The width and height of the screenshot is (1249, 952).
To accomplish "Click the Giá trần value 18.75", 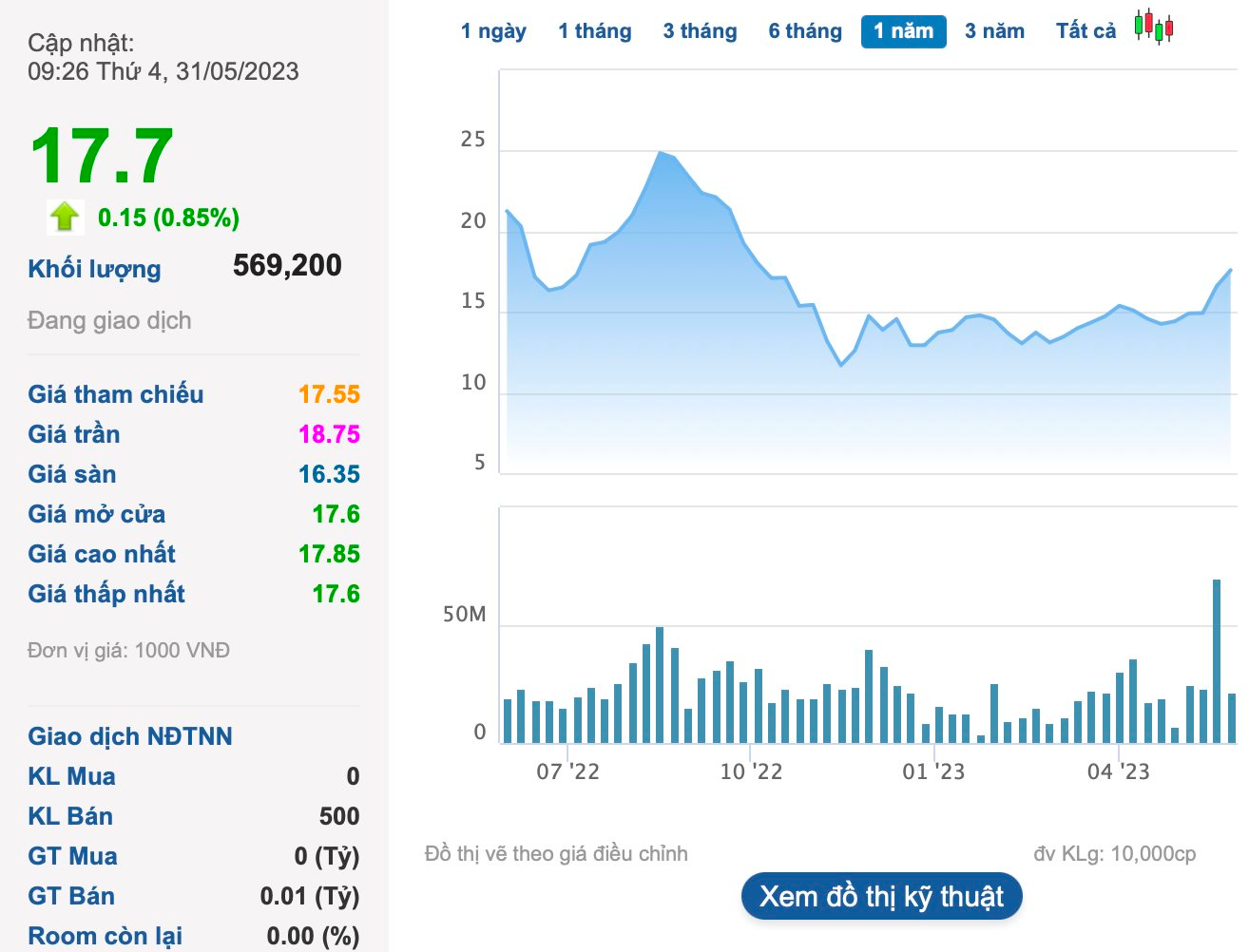I will point(329,434).
